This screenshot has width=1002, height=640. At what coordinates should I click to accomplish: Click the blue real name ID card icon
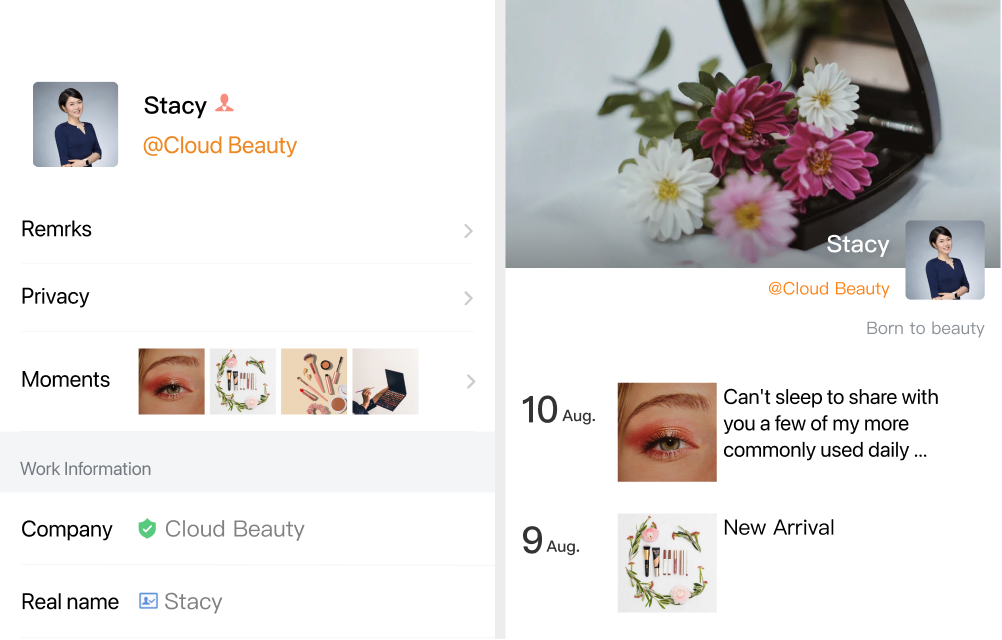coord(148,601)
